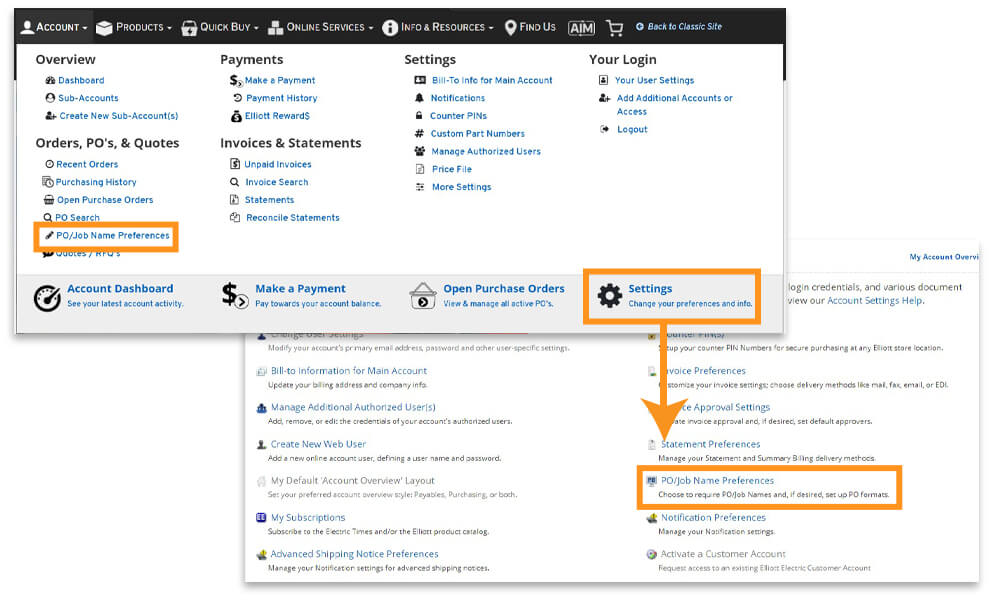Screen dimensions: 1000x600
Task: Open Create New Web User
Action: (318, 444)
